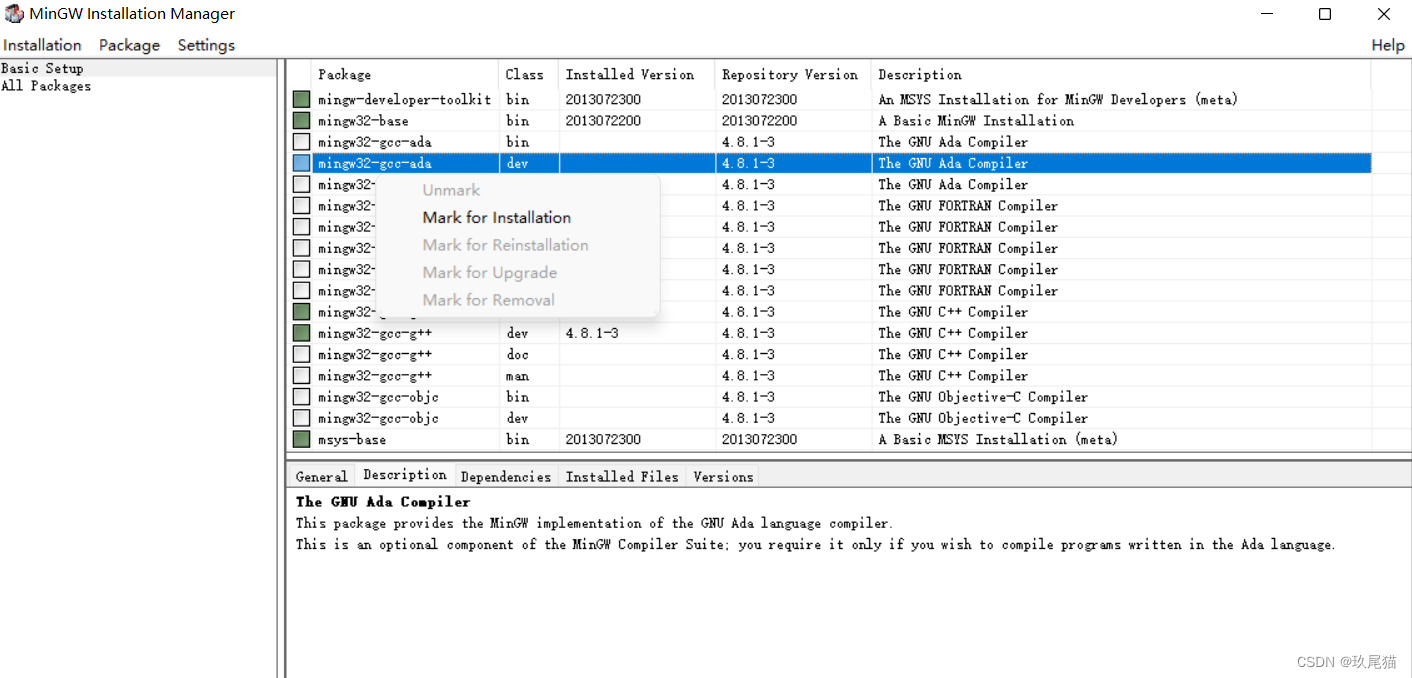Screen dimensions: 1412x678
Task: Click the mingw32-gcc-objc name in dev row
Action: [378, 418]
